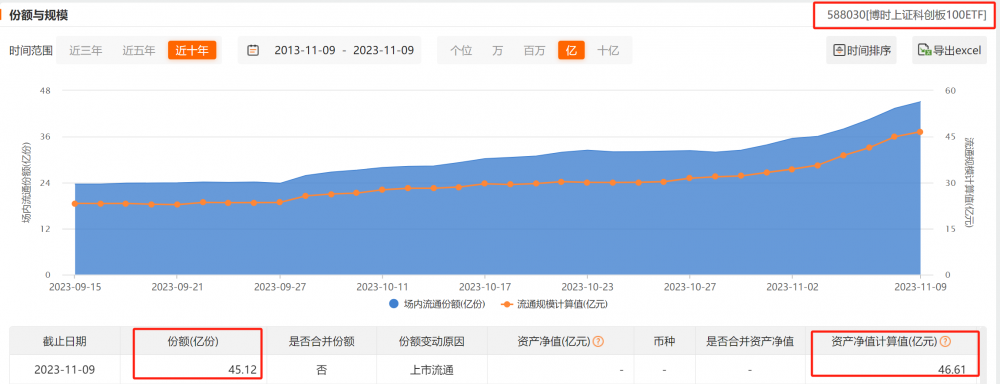
Task: Click the calendar icon beside date range
Action: (253, 50)
